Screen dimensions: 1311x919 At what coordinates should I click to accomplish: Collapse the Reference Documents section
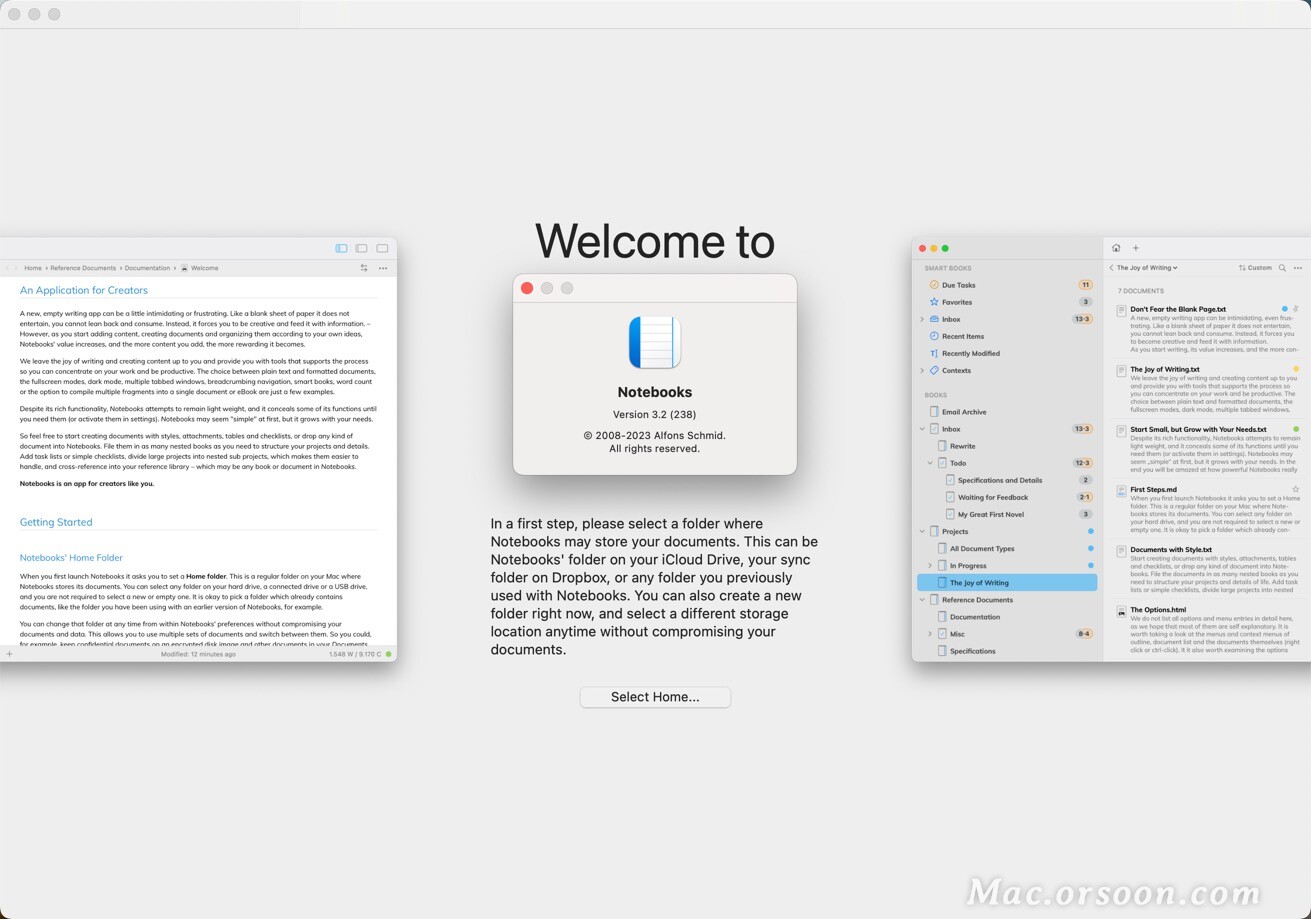922,599
